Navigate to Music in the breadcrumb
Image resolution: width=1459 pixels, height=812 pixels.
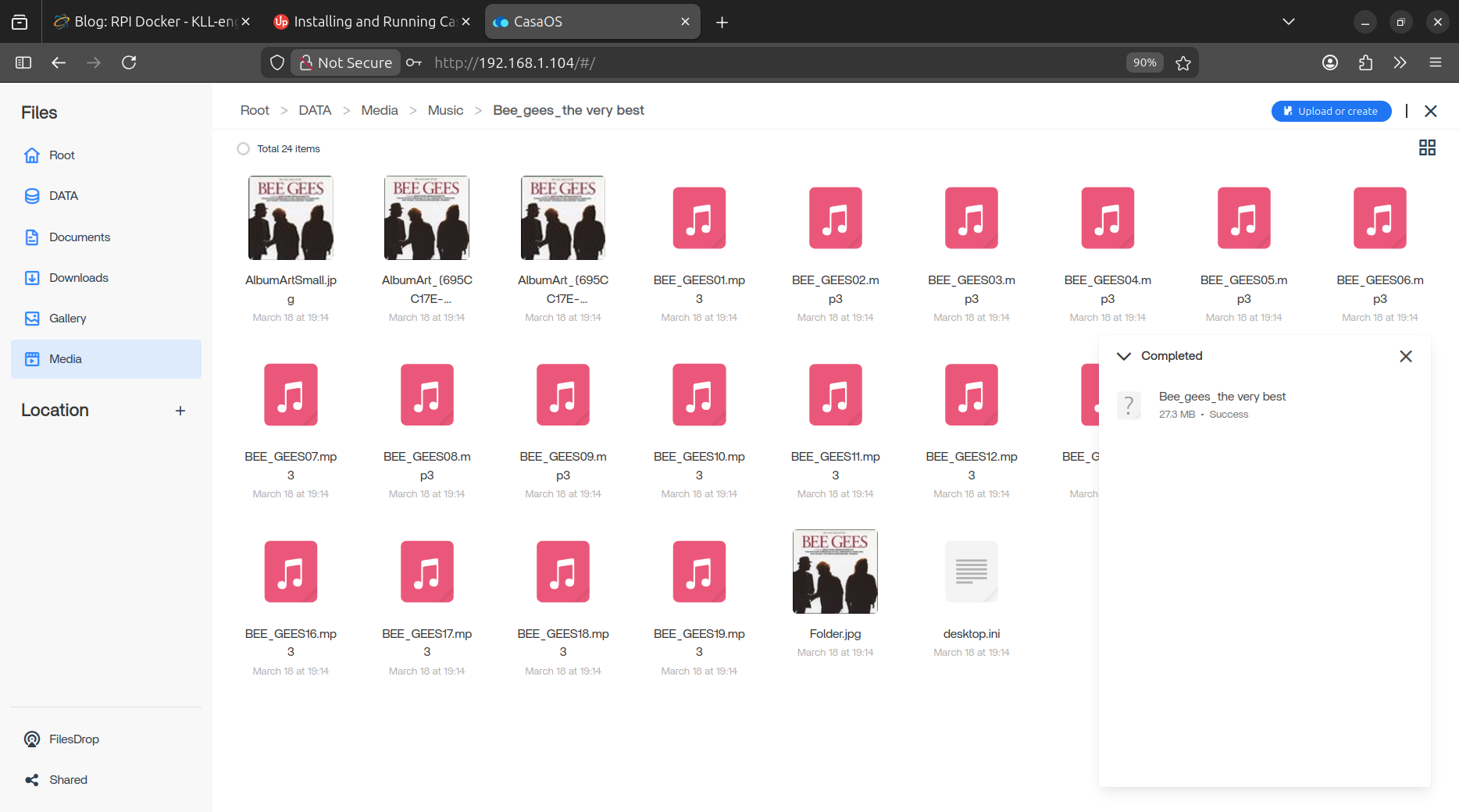[445, 110]
